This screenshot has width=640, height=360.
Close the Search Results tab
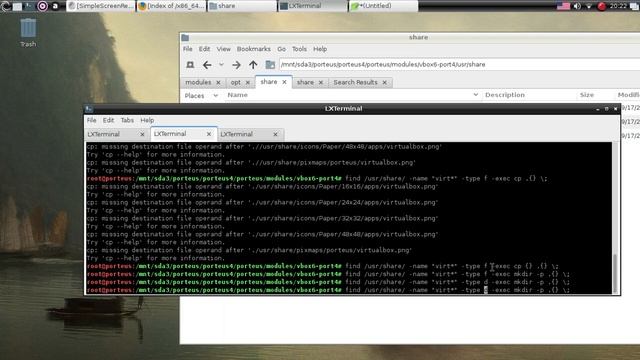(384, 82)
